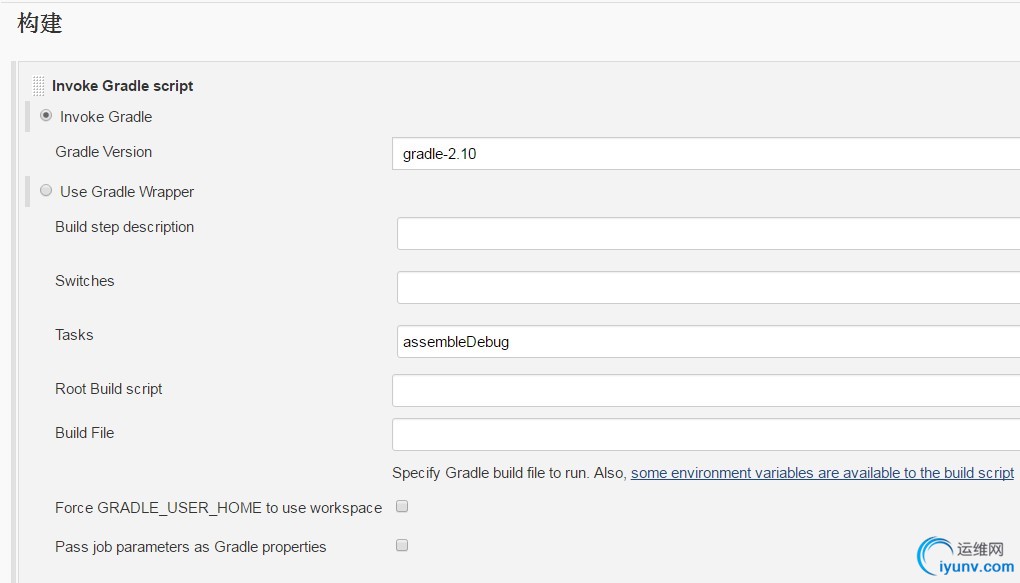Screen dimensions: 1020x583
Task: Click the Tasks field containing assembleDebug
Action: (x=708, y=342)
